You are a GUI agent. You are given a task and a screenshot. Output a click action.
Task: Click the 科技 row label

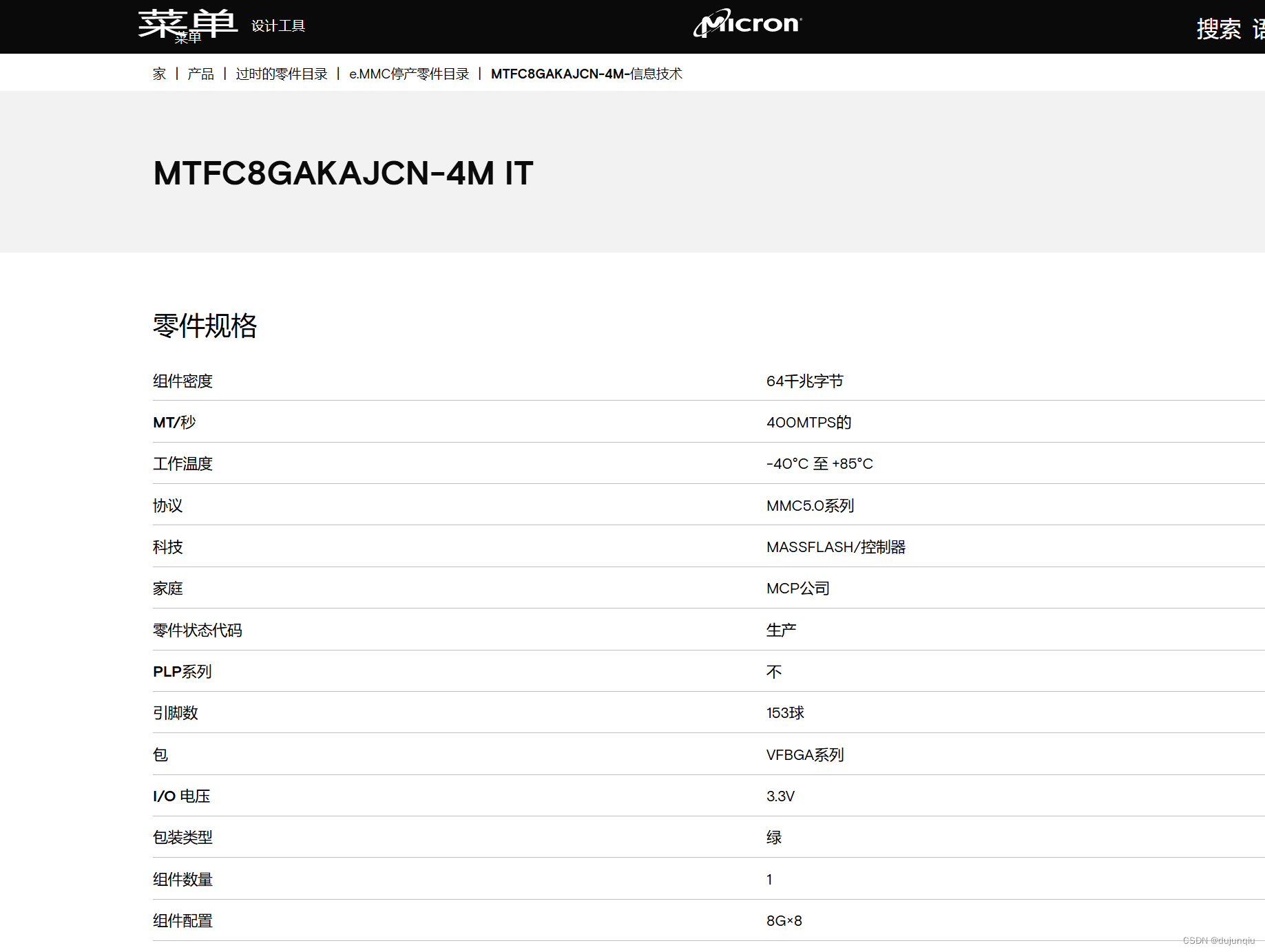(x=167, y=547)
